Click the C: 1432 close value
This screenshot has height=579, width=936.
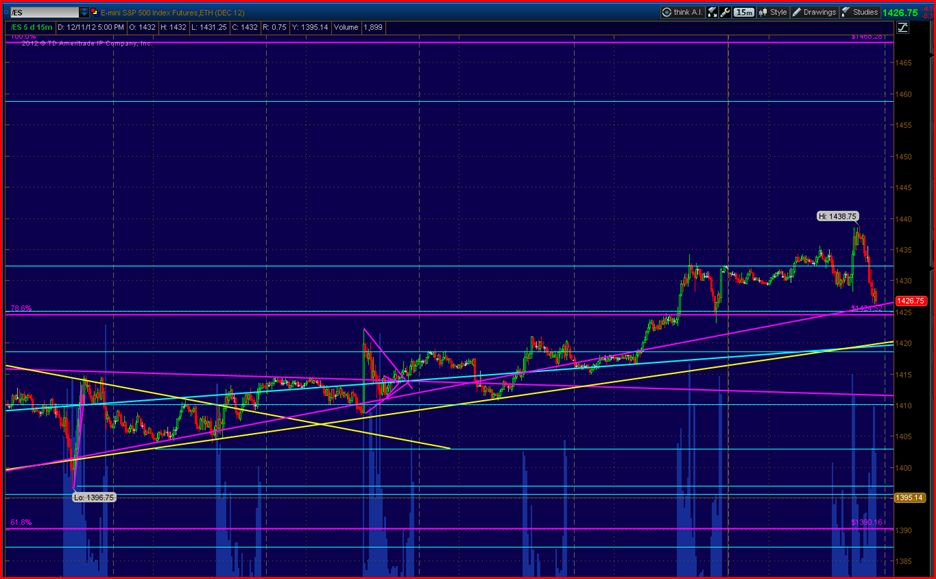click(x=245, y=27)
